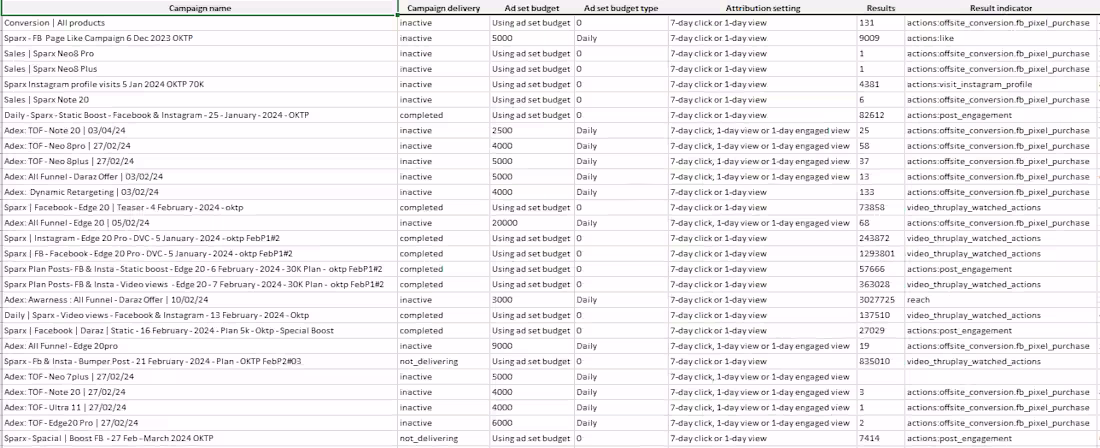Select 'Adex: TOF - Neo 8pro | 27/02/24' cell

point(199,146)
